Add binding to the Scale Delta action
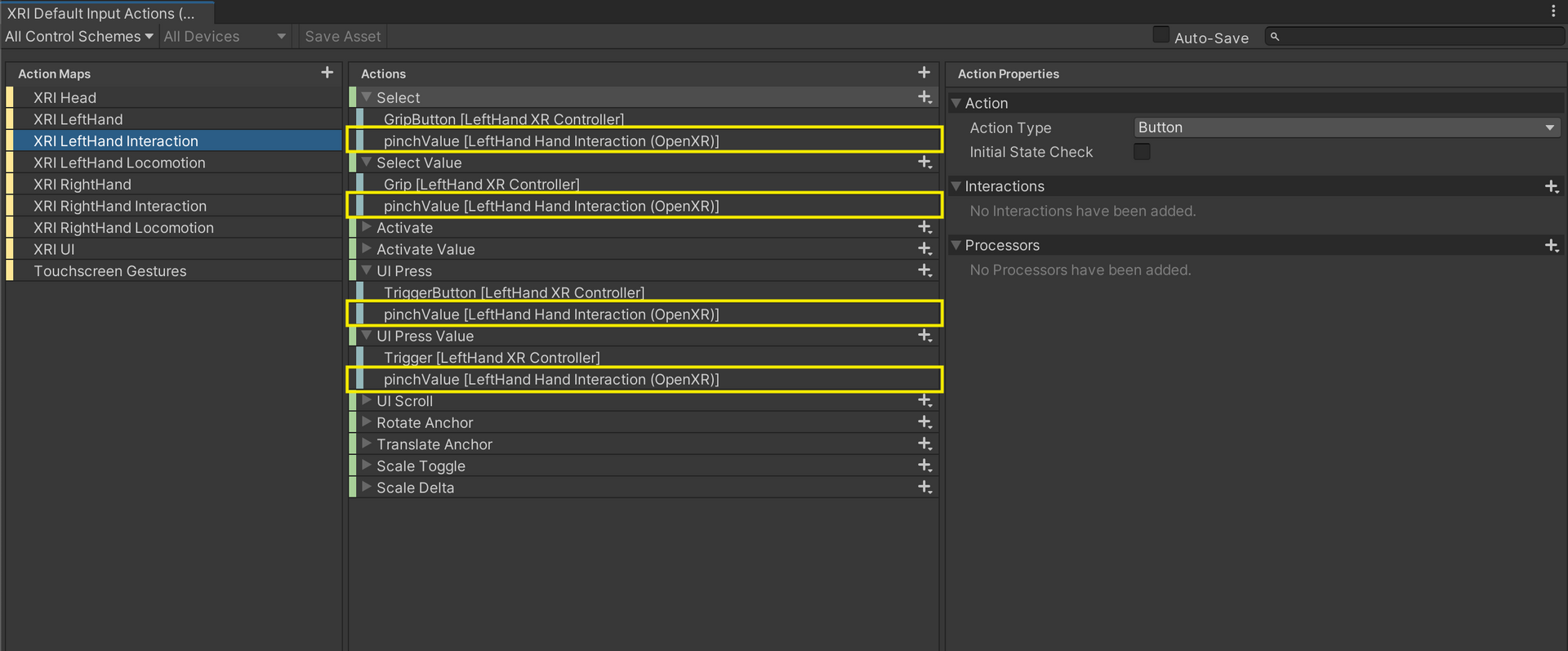The image size is (1568, 651). tap(924, 487)
